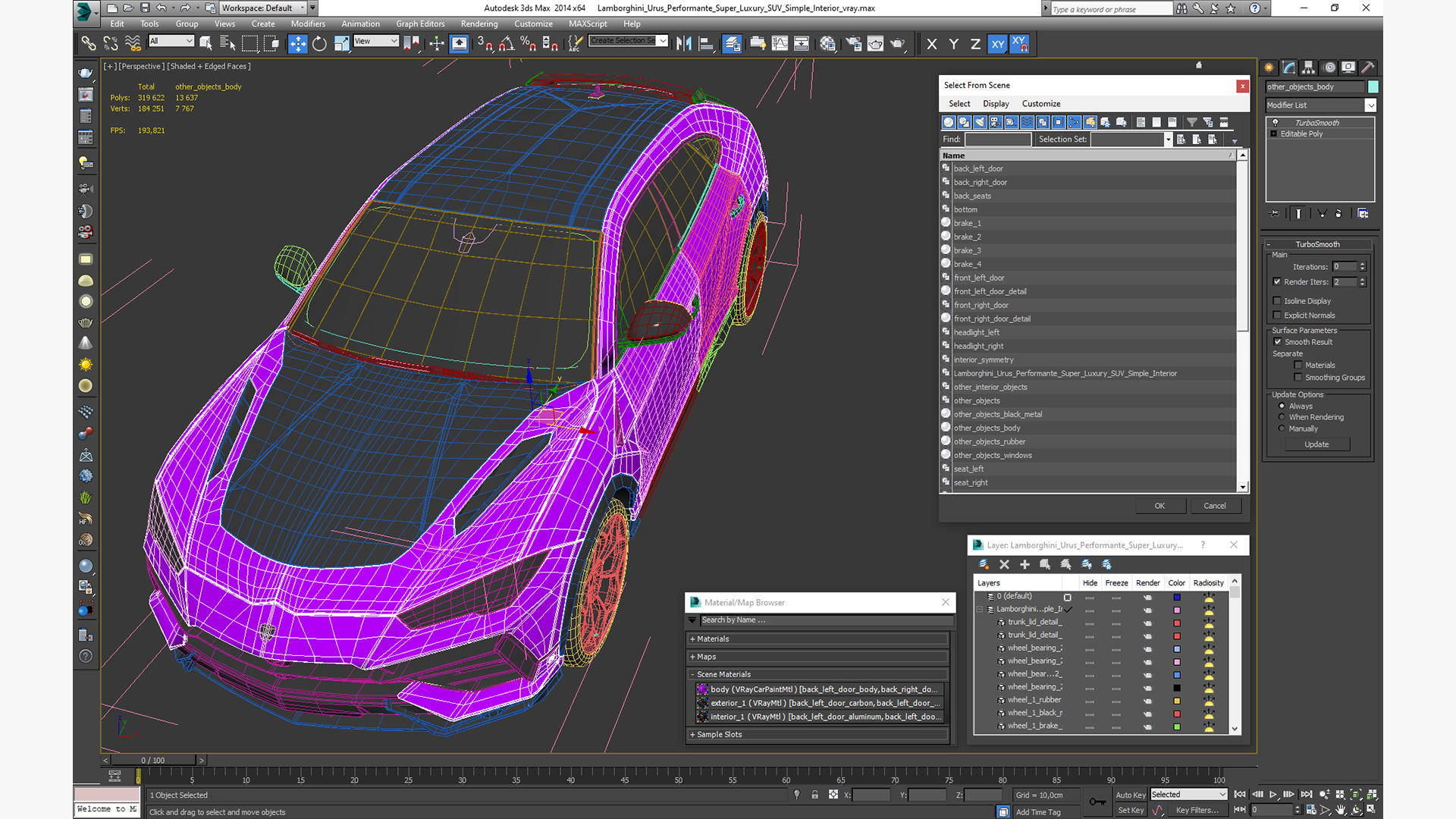Go to start of animation
Viewport: 1456px width, 819px height.
[1240, 794]
